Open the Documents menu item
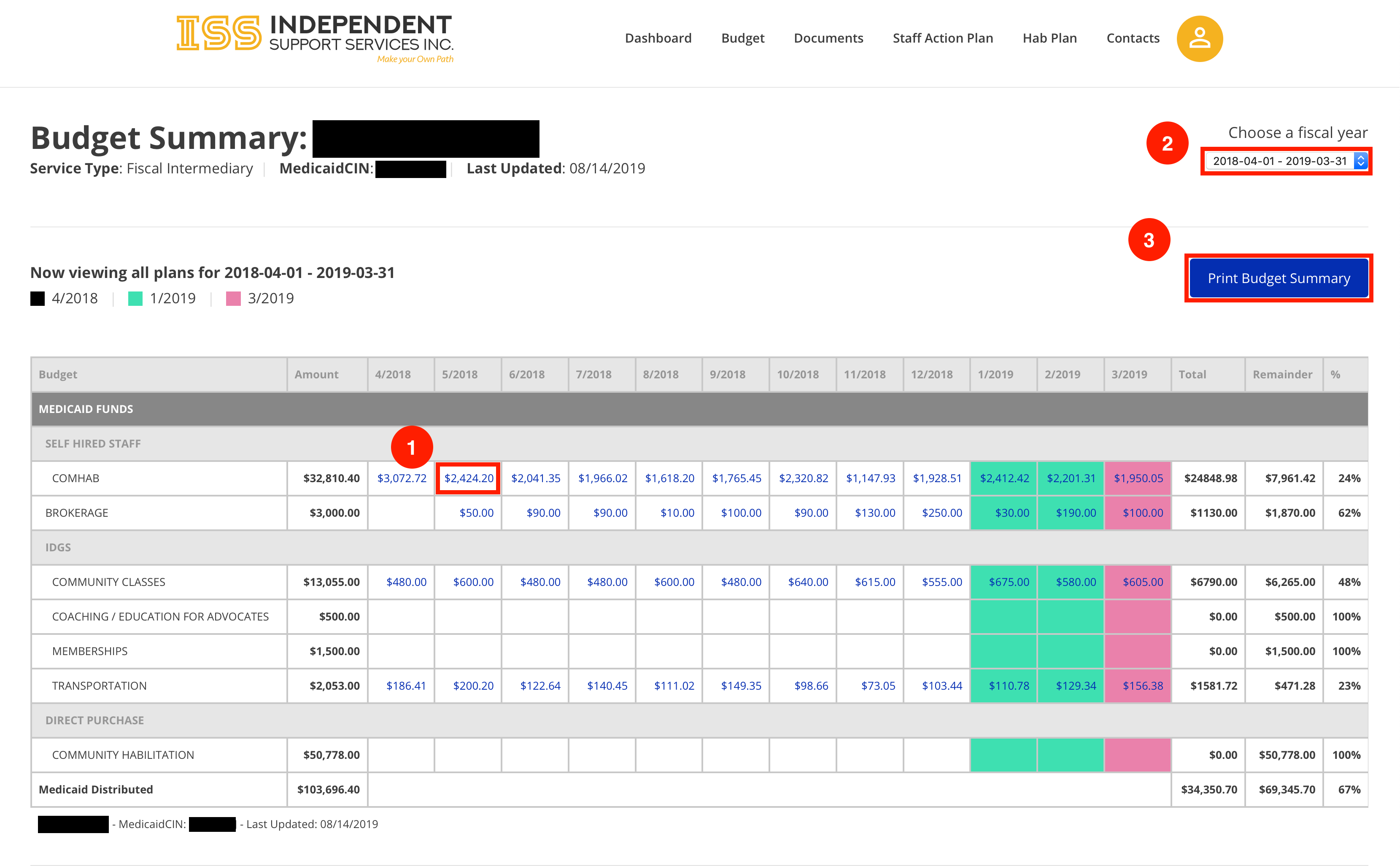1400x866 pixels. (x=828, y=38)
